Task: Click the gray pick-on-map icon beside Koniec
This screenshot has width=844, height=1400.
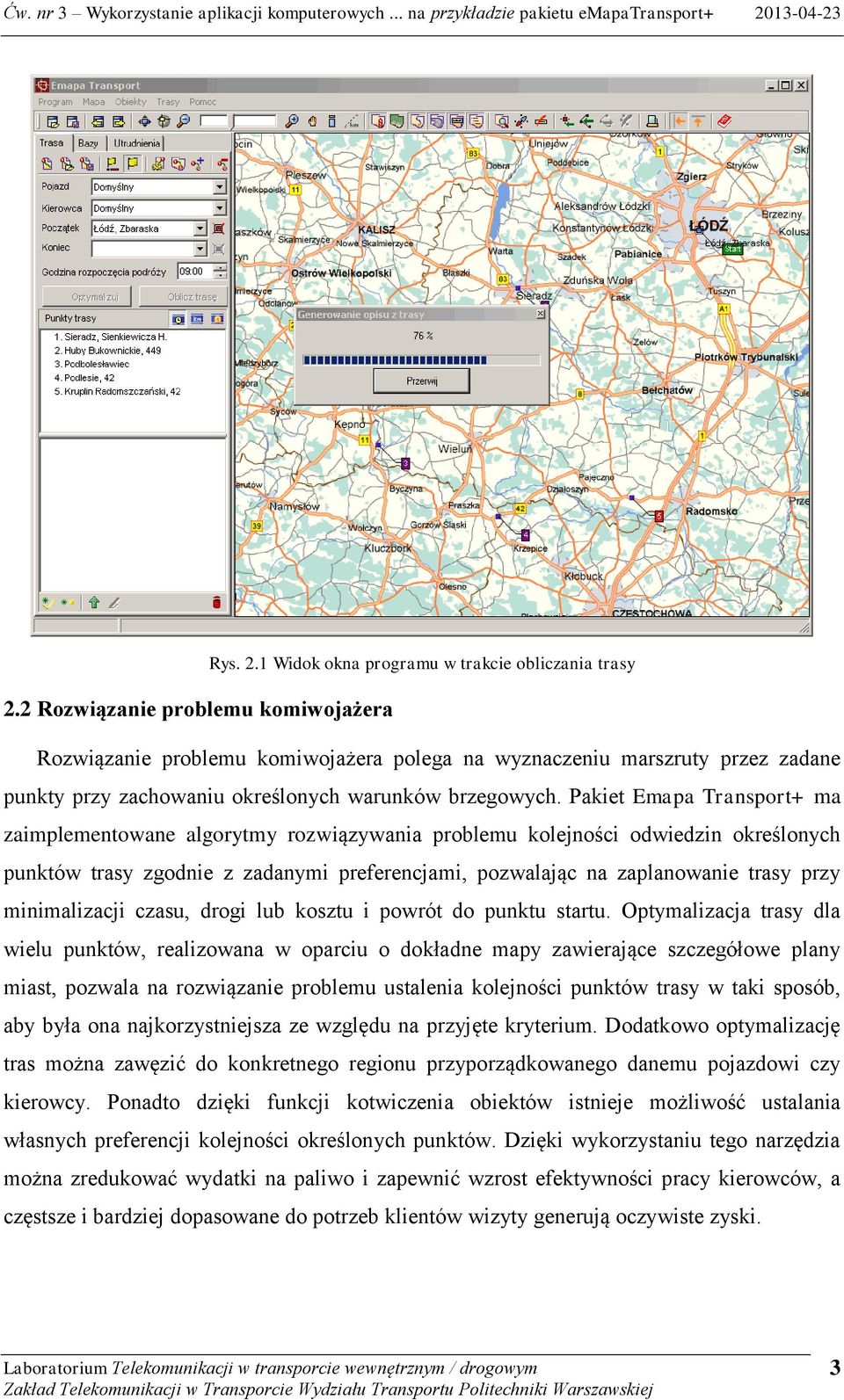Action: [x=218, y=249]
